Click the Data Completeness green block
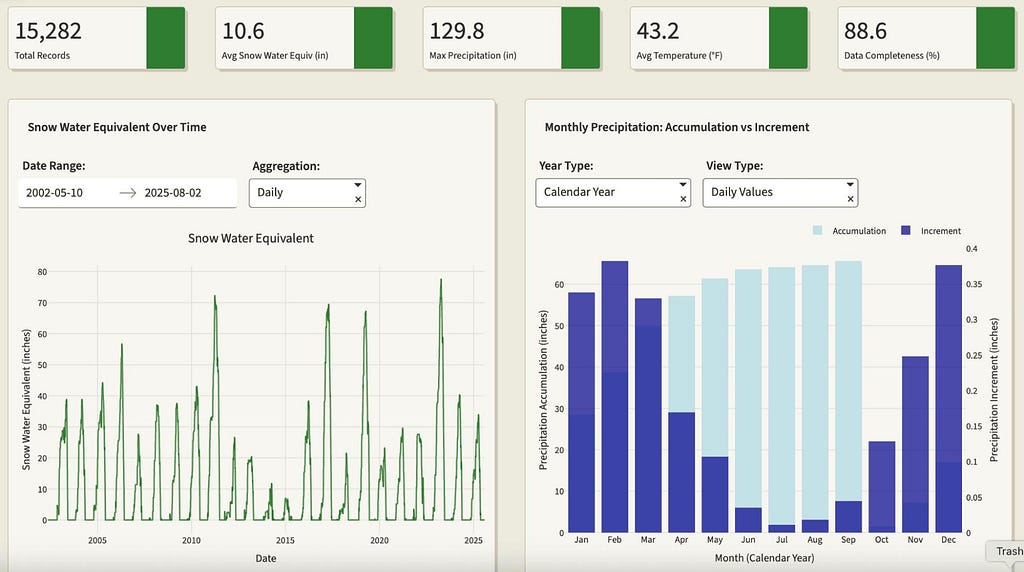Screen dimensions: 1024x572 996,38
